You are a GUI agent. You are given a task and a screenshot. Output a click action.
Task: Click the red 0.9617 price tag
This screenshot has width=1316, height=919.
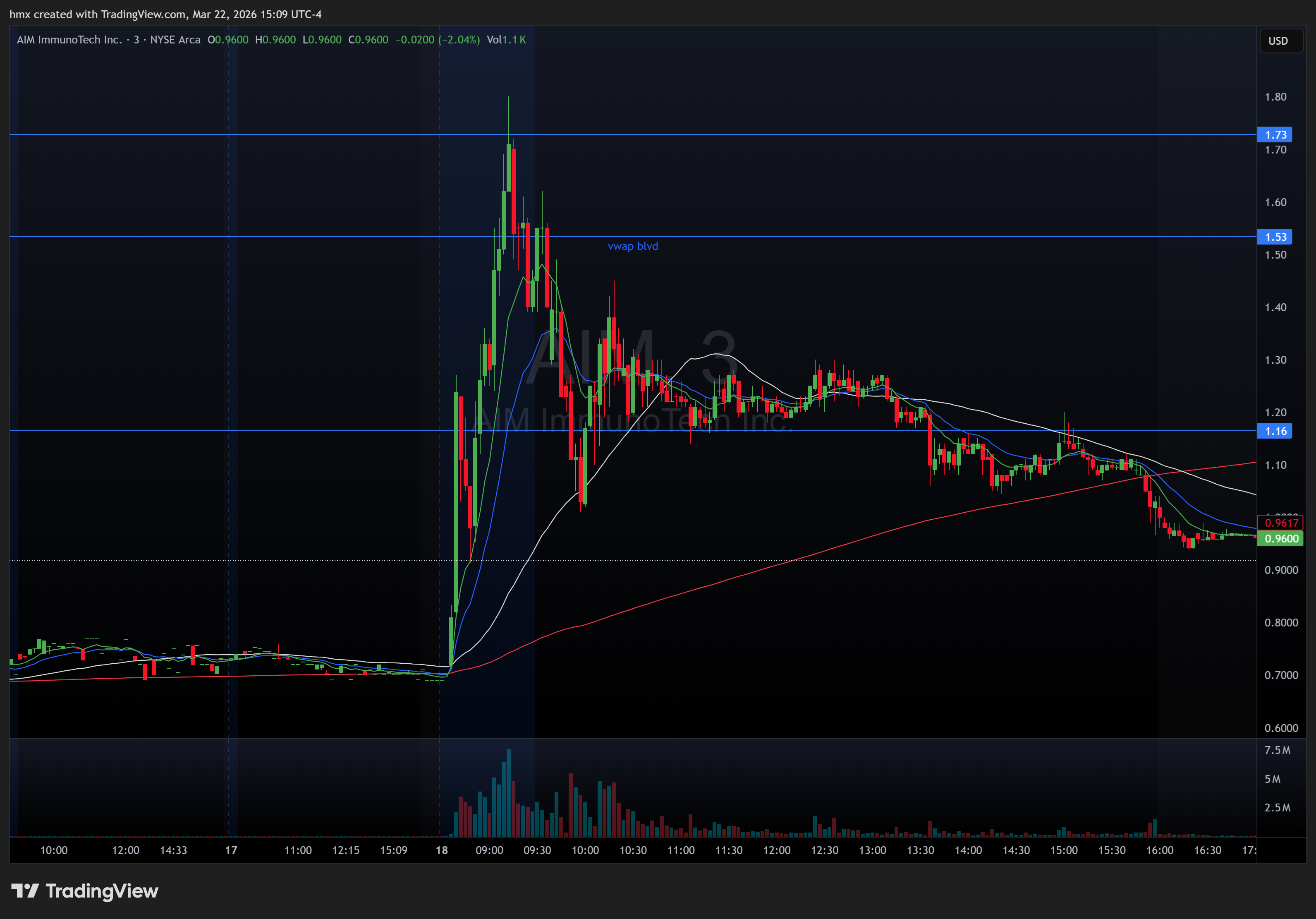coord(1280,522)
